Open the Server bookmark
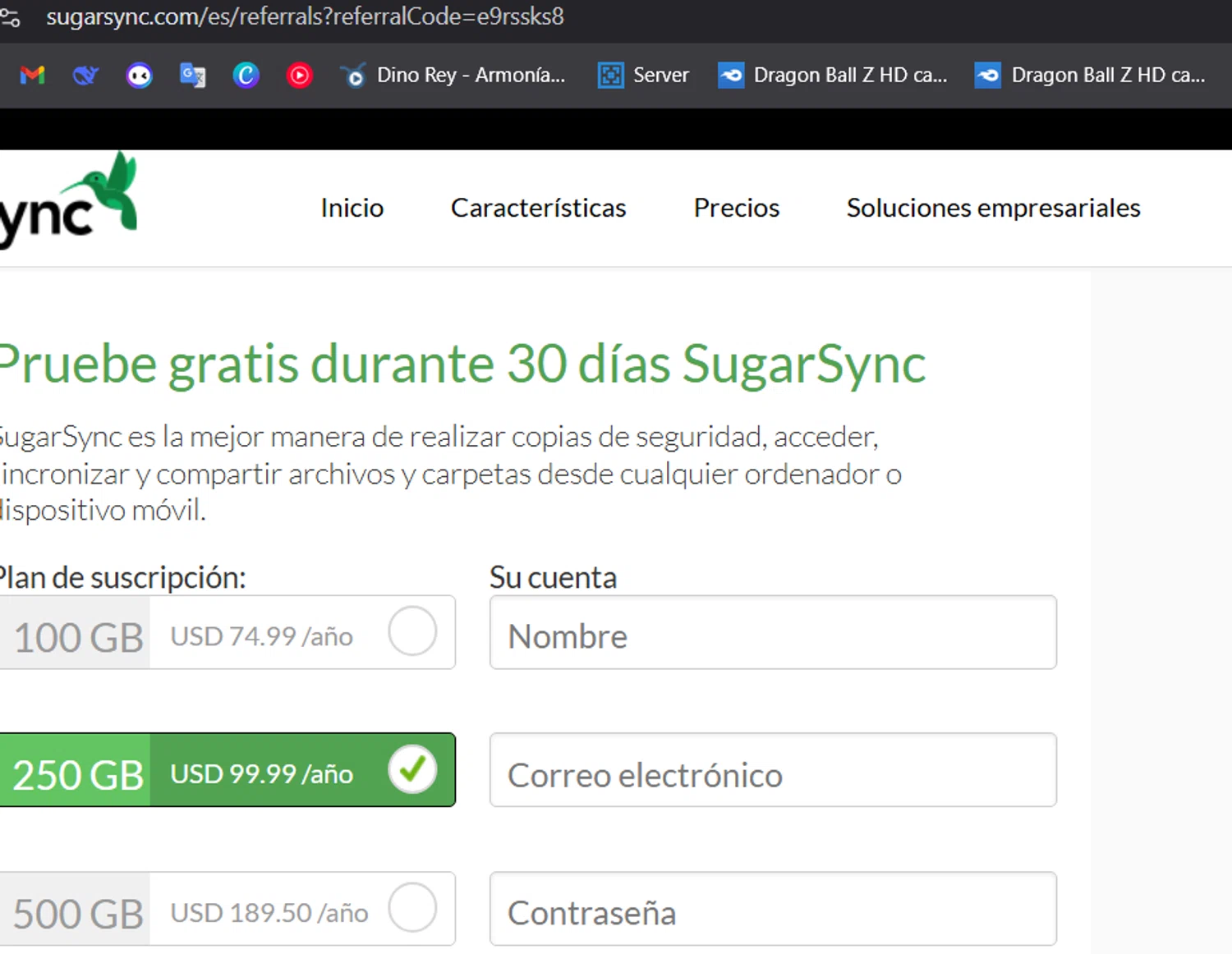1232x954 pixels. pos(643,76)
